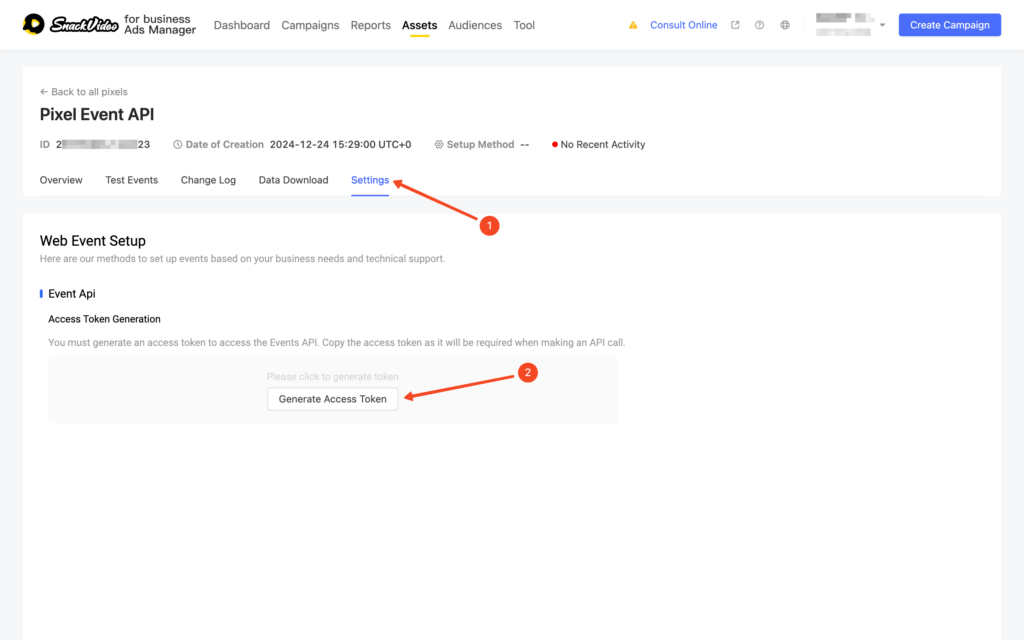1024x640 pixels.
Task: Click the No Recent Activity status
Action: tap(599, 144)
